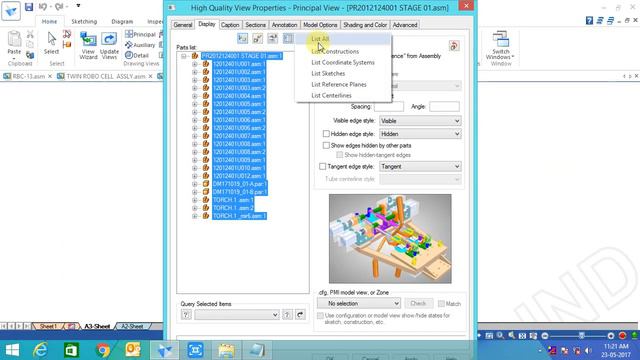Screen dimensions: 640x360
Task: Open the Solid Edge application button
Action: pyautogui.click(x=11, y=11)
